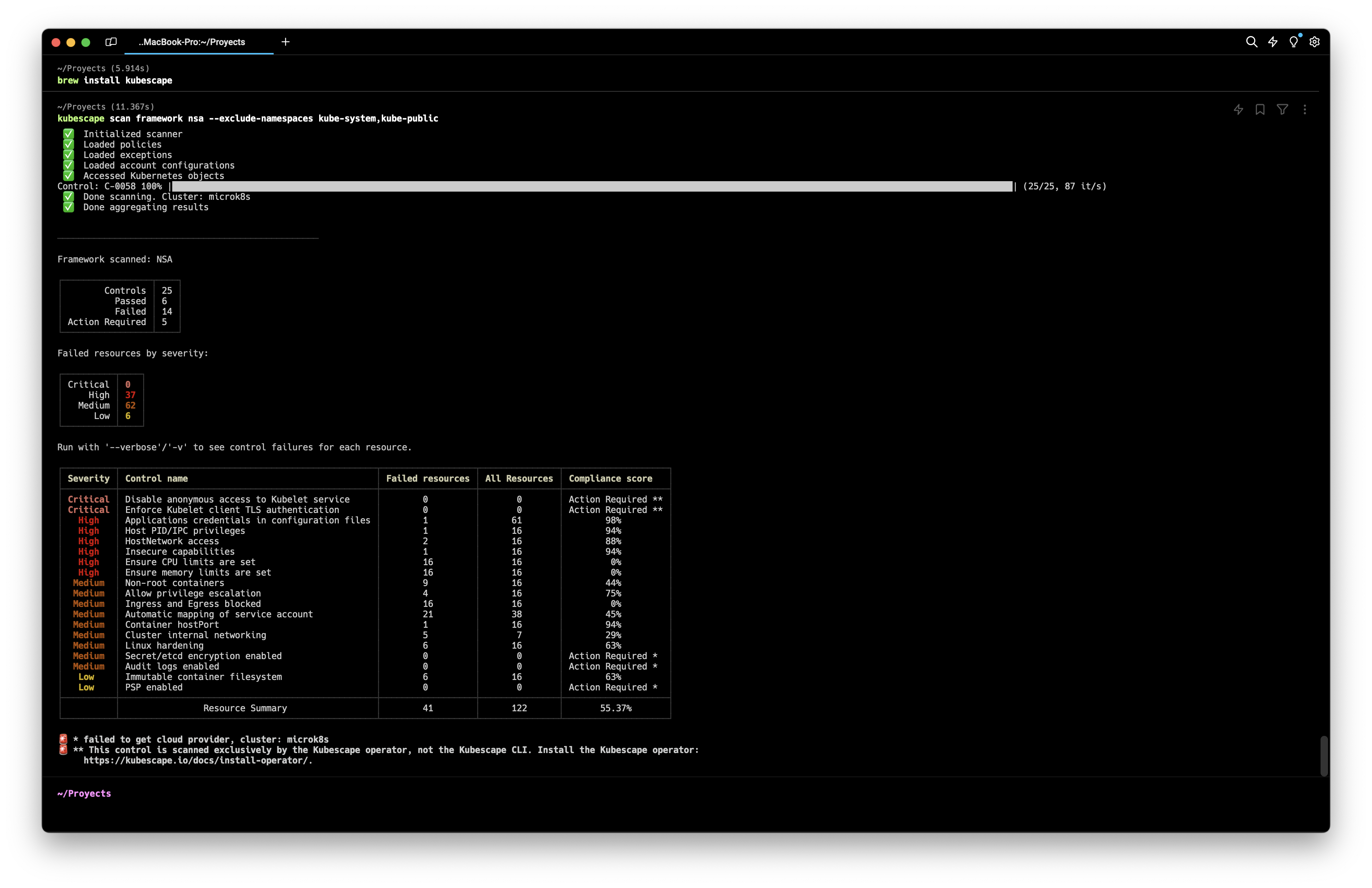Click the block lightning bolt action icon
The width and height of the screenshot is (1372, 888).
point(1238,110)
